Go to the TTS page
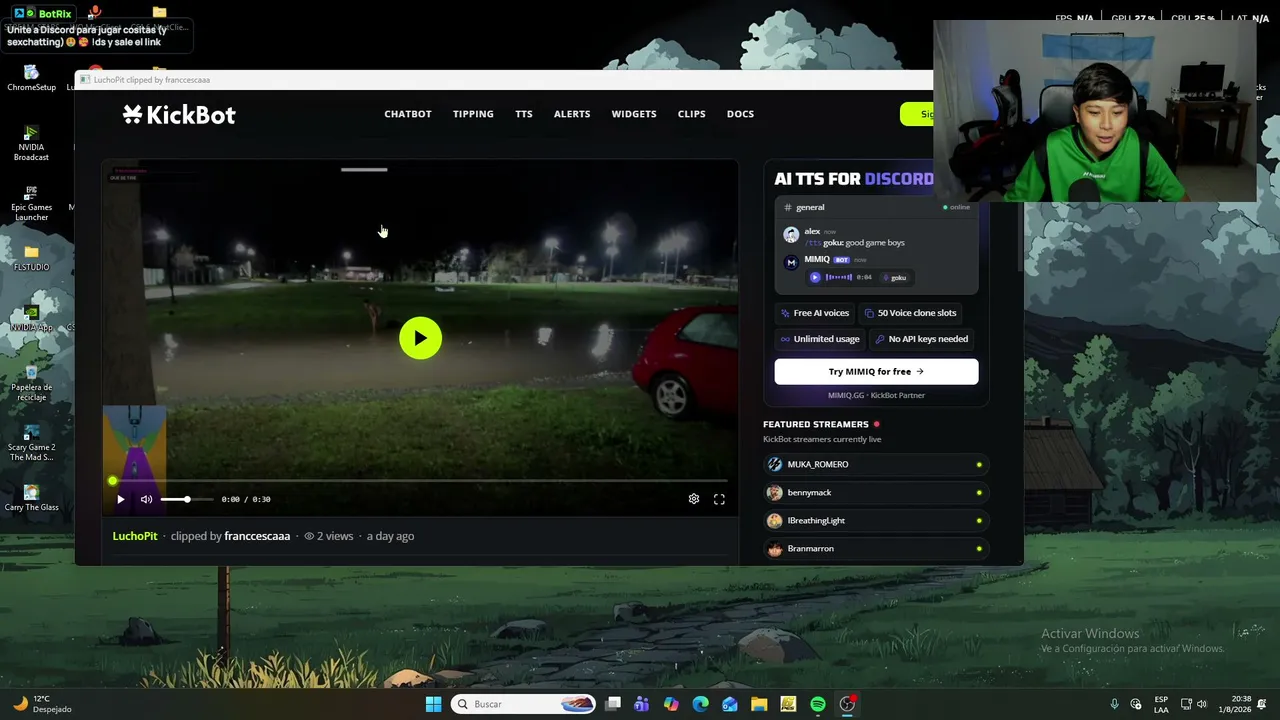This screenshot has width=1280, height=720. (x=524, y=114)
